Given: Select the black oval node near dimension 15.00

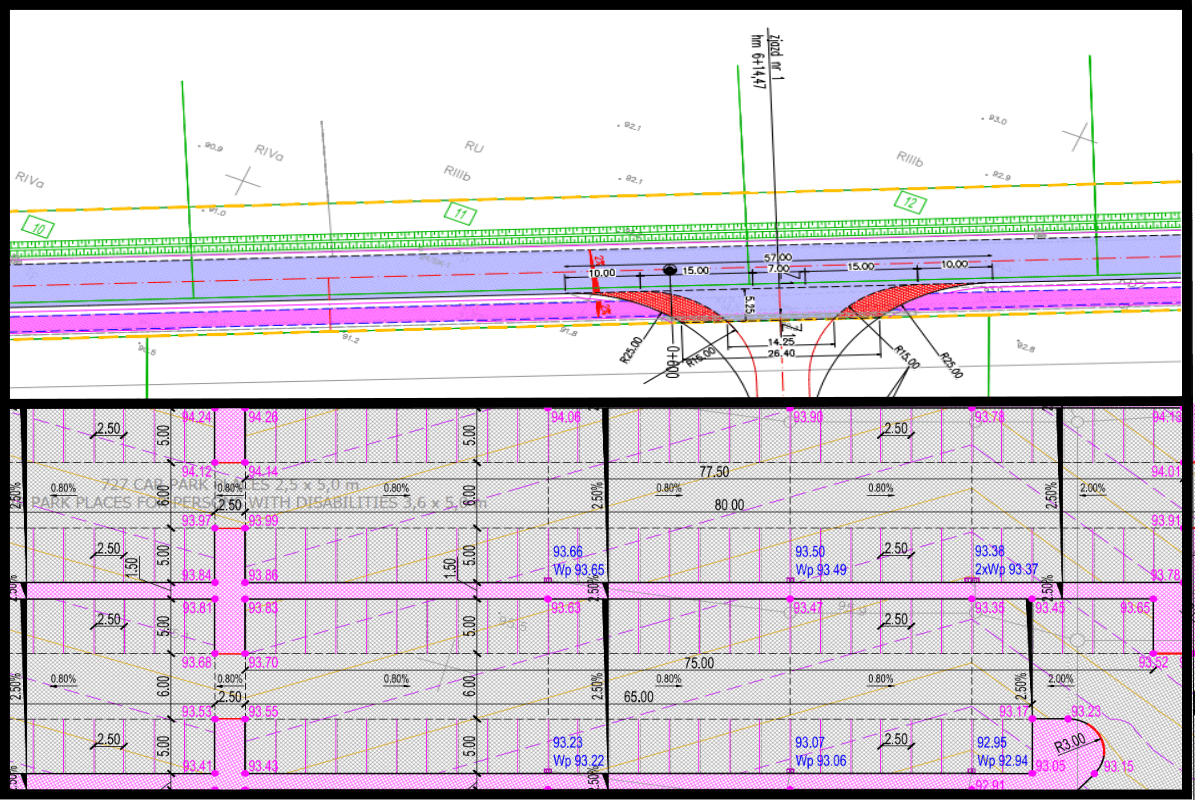Looking at the screenshot, I should coord(668,271).
